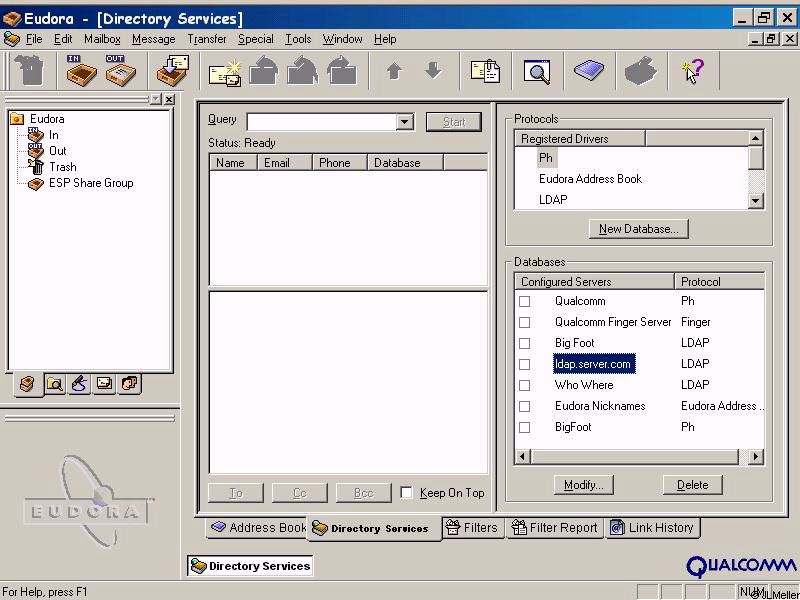Click the down arrow toolbar icon
This screenshot has height=600, width=800.
pos(433,70)
